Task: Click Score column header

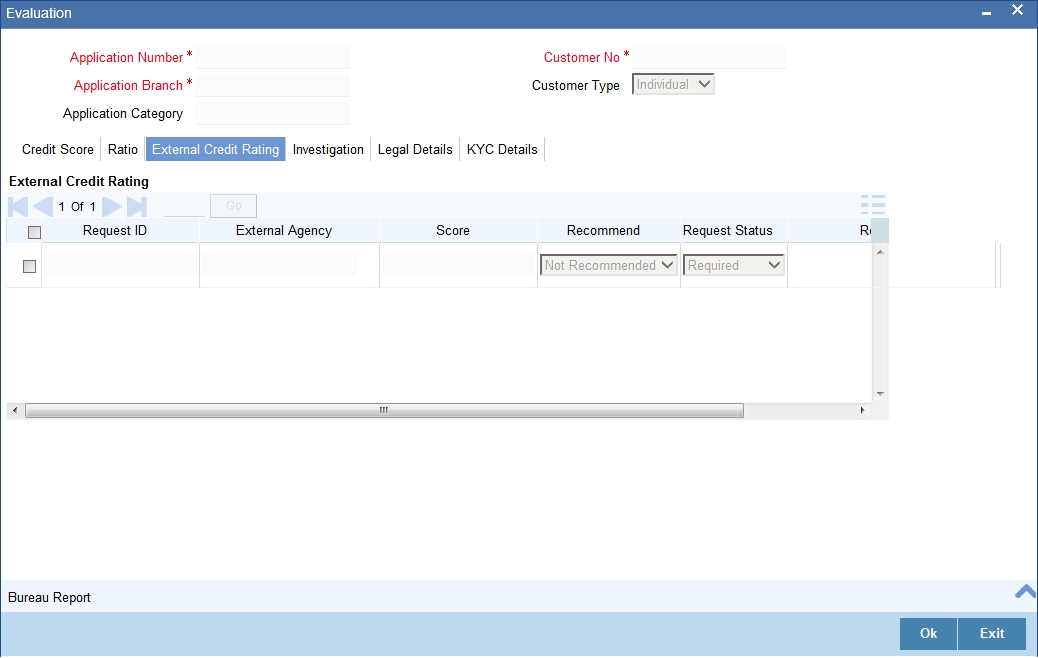Action: pos(453,230)
